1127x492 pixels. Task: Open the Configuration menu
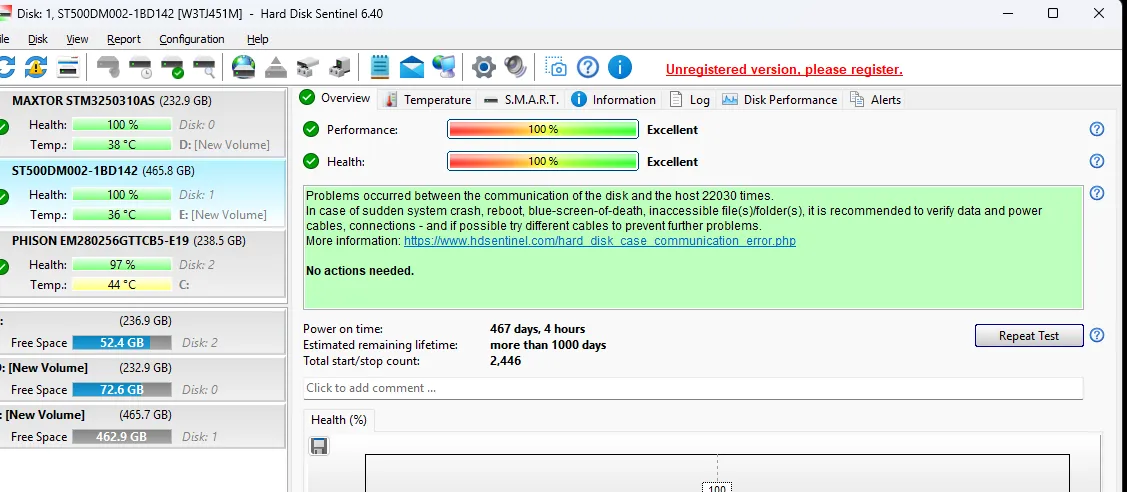[x=192, y=39]
